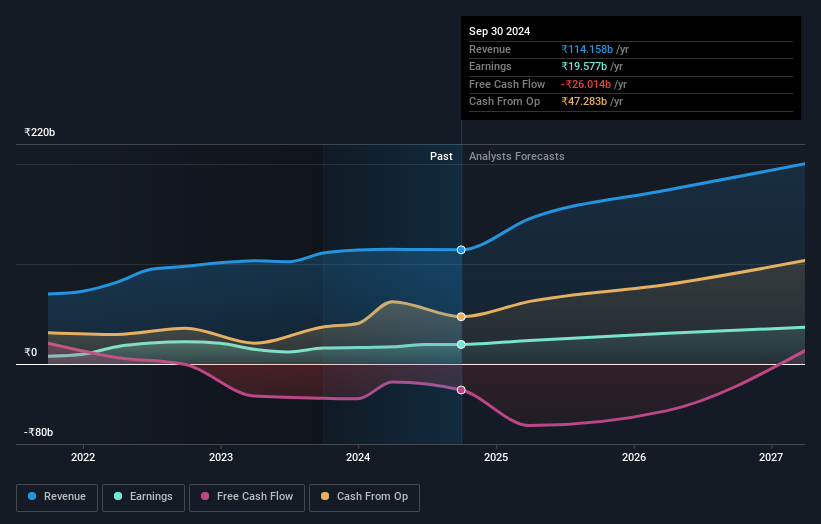The width and height of the screenshot is (821, 524).
Task: Select the Revenue data point marker on chart
Action: tap(461, 250)
